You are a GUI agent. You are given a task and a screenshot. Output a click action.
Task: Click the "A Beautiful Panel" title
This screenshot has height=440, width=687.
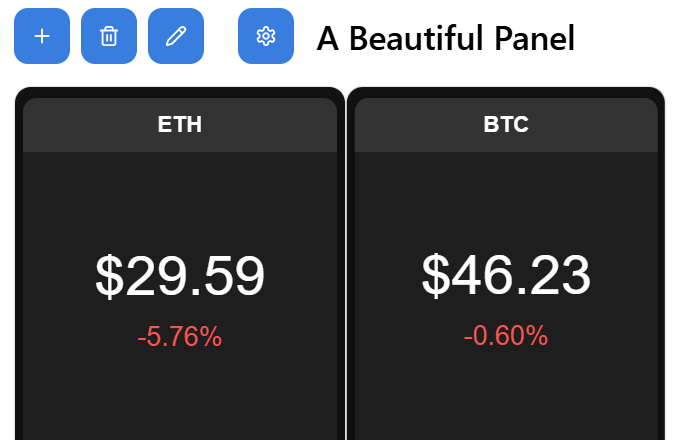[446, 38]
